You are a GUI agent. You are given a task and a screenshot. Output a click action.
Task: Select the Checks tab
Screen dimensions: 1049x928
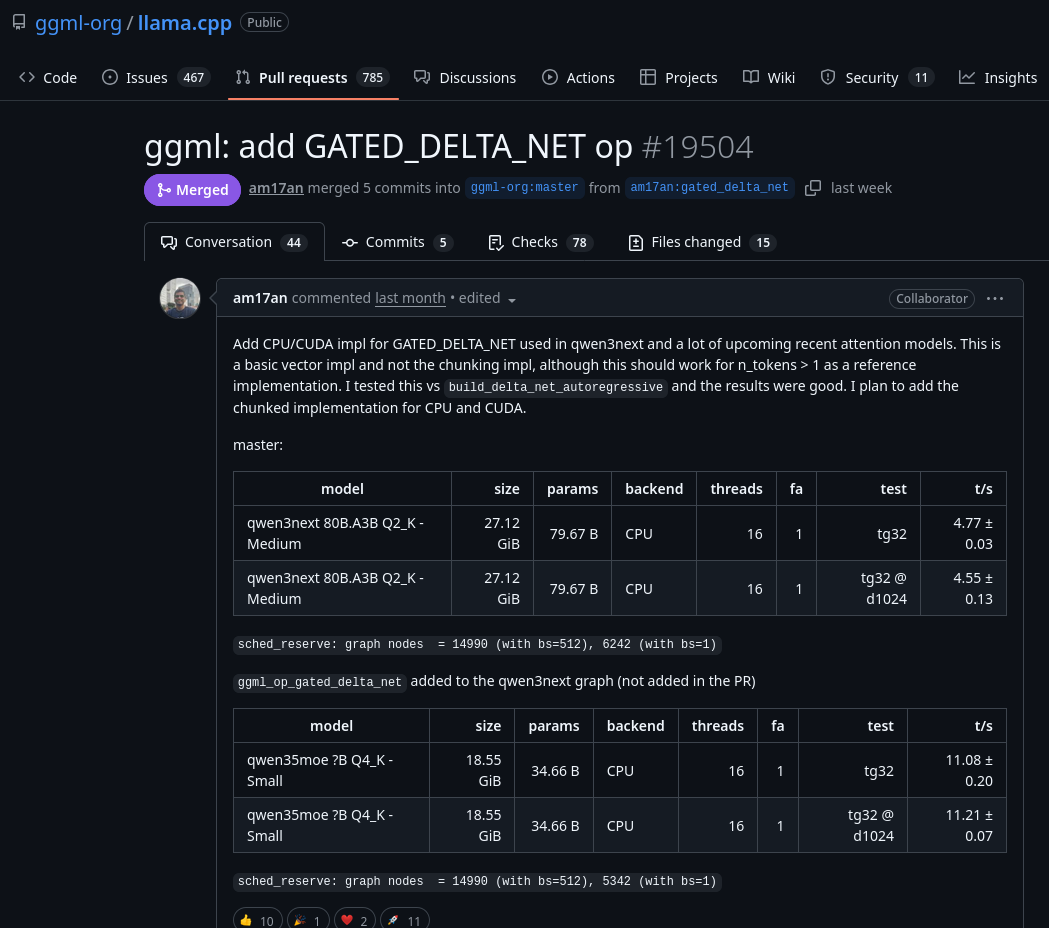(541, 242)
